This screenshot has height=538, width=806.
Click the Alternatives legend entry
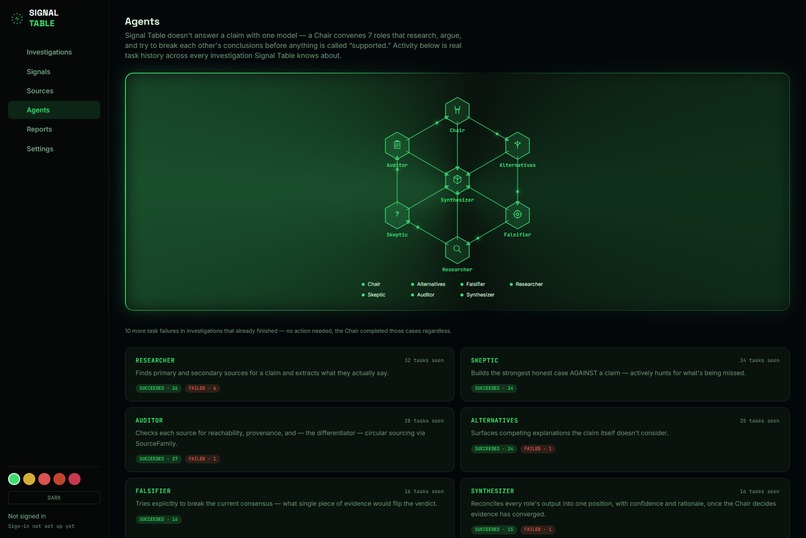[x=428, y=284]
